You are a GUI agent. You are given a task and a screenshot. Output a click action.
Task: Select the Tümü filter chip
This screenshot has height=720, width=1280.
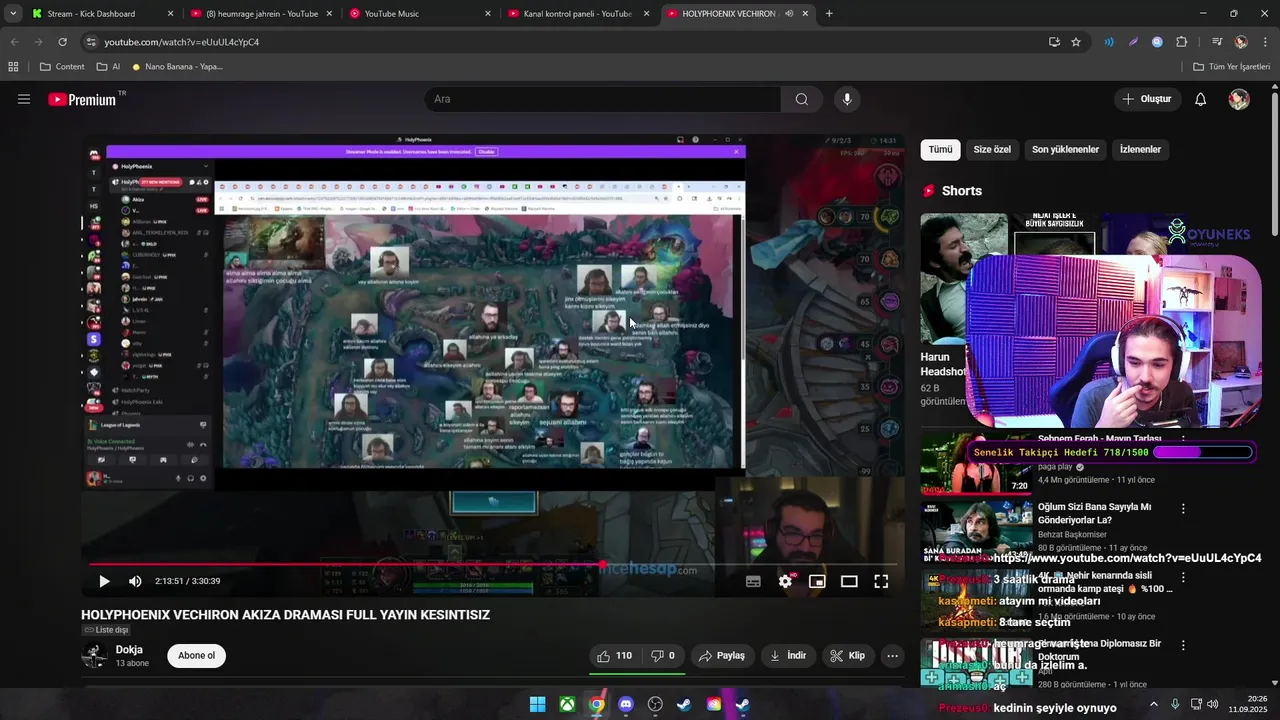tap(940, 150)
